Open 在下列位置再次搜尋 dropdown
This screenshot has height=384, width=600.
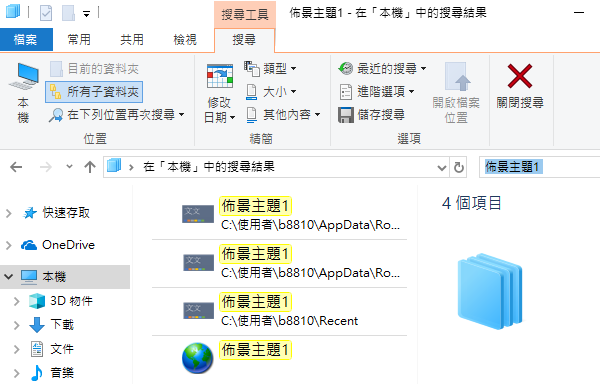point(116,114)
